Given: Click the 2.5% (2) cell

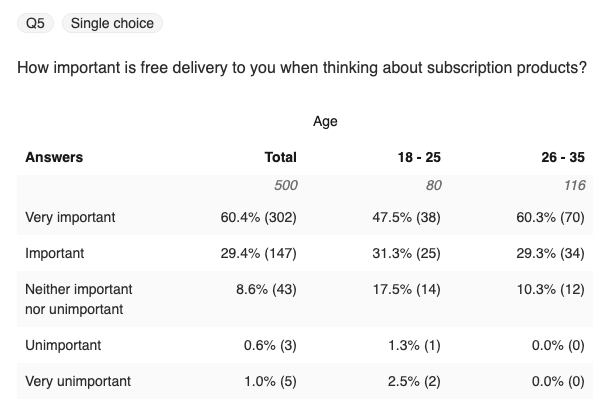Looking at the screenshot, I should point(413,381).
